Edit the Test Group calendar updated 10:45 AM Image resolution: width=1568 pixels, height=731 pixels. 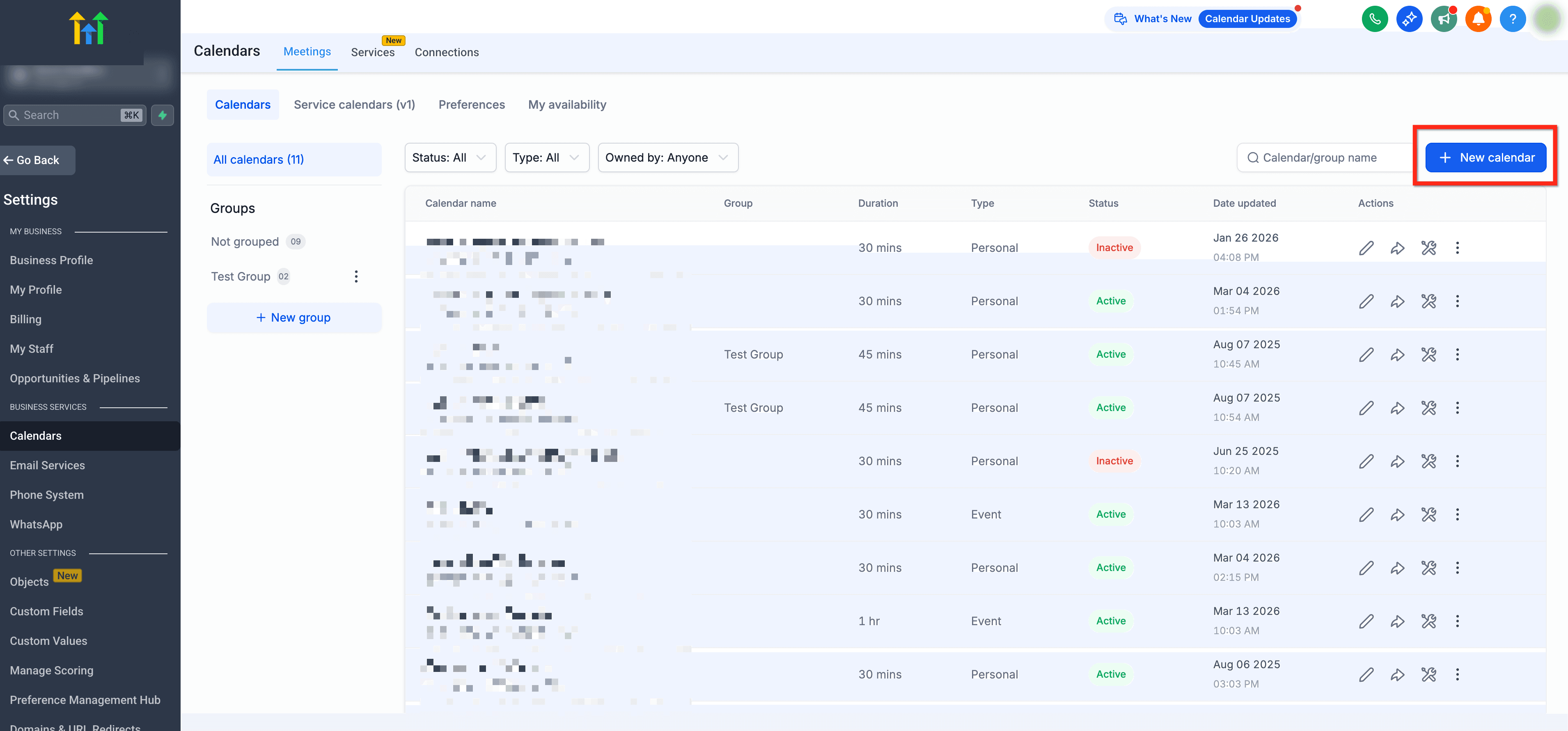pyautogui.click(x=1366, y=354)
